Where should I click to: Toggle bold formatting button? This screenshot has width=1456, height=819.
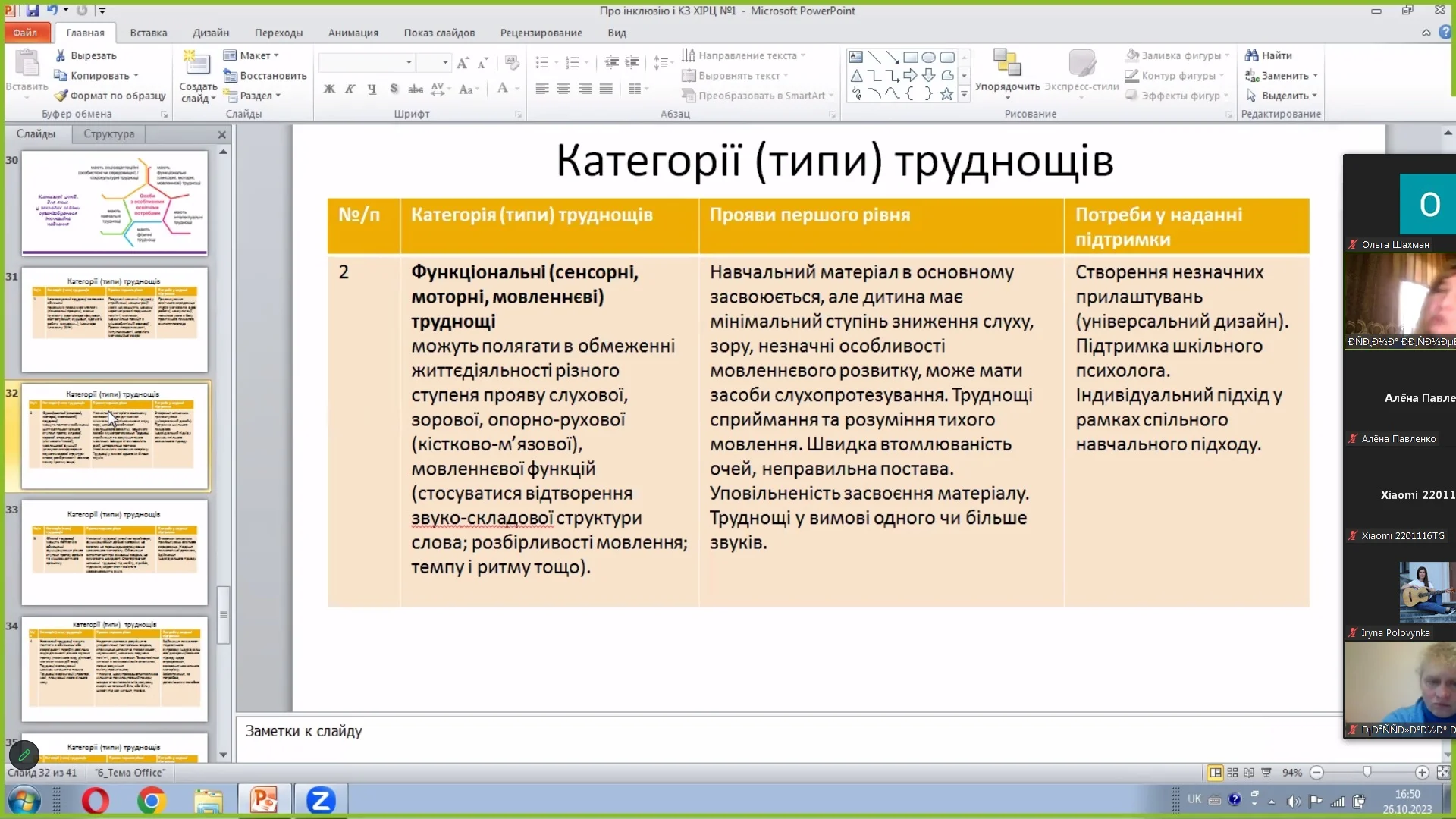329,89
